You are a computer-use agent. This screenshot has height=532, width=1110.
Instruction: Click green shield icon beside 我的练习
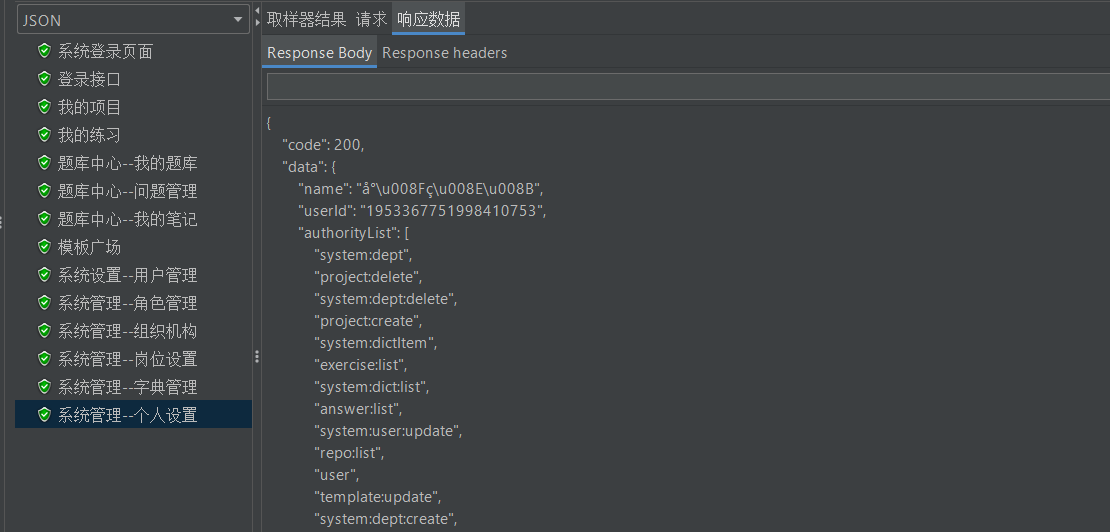[45, 134]
